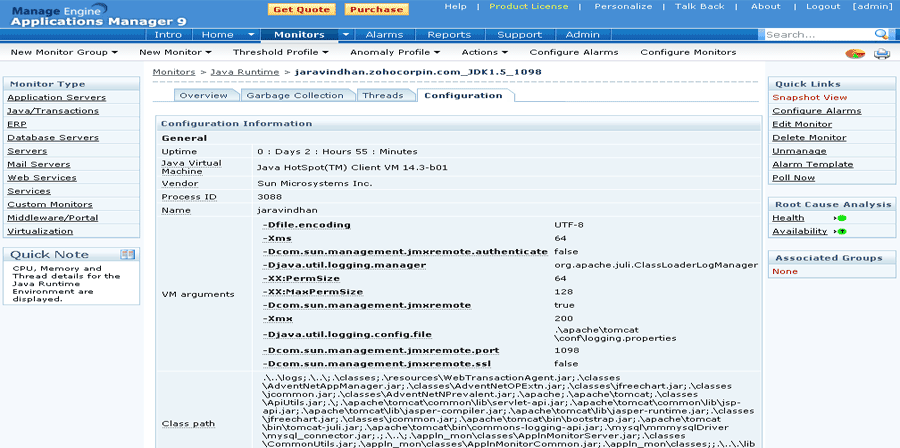Open the About link
Viewport: 900px width, 448px height.
point(766,6)
